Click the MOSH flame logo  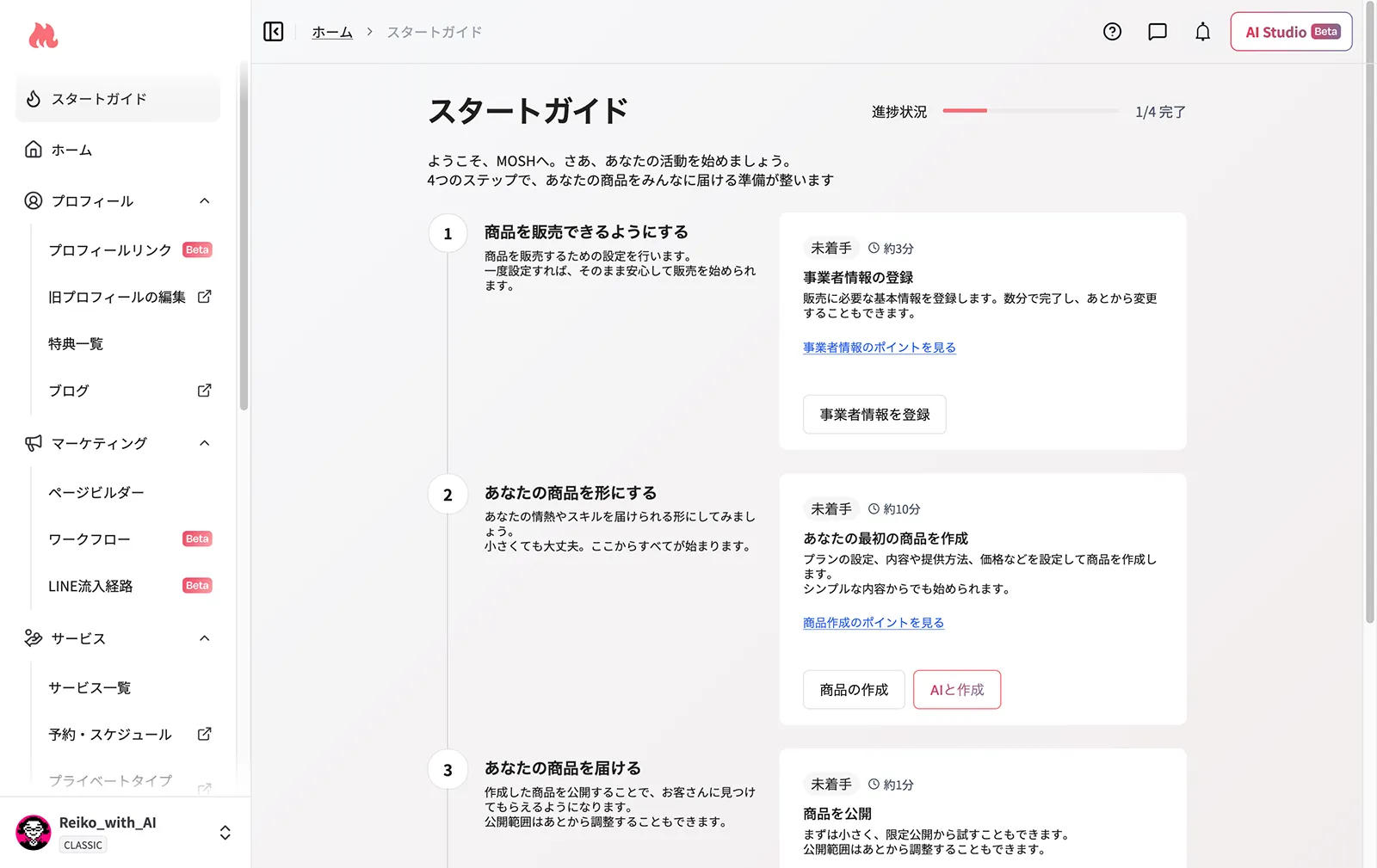(x=43, y=35)
